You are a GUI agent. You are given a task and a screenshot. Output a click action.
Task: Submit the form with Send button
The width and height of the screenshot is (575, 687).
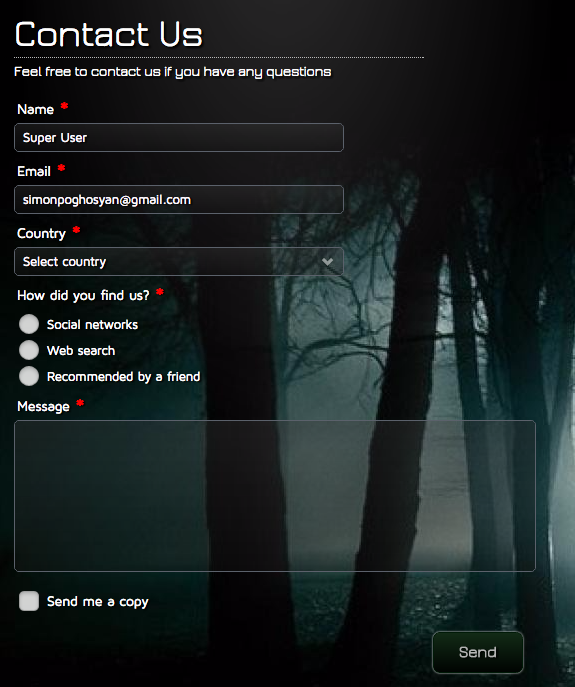[478, 652]
